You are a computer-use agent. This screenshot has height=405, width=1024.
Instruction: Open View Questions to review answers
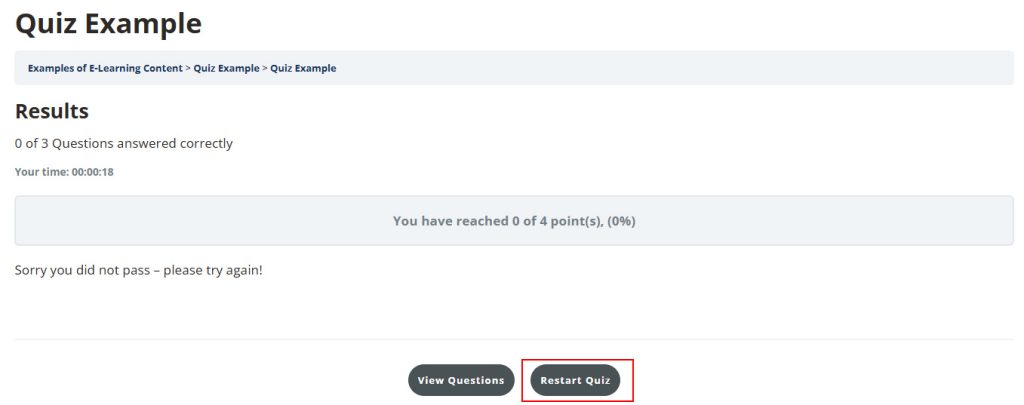click(461, 380)
